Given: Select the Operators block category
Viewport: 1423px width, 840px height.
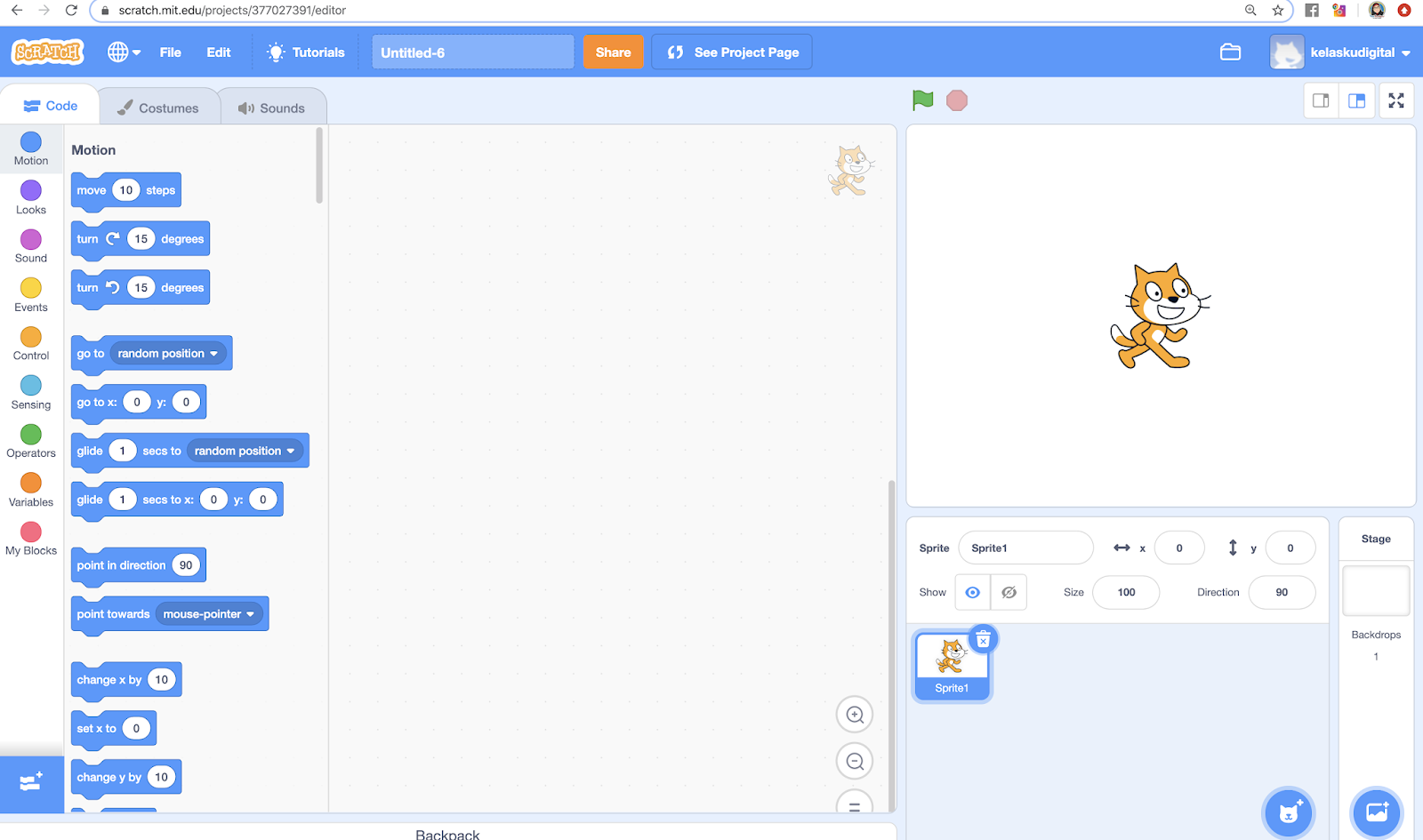Looking at the screenshot, I should pos(31,441).
